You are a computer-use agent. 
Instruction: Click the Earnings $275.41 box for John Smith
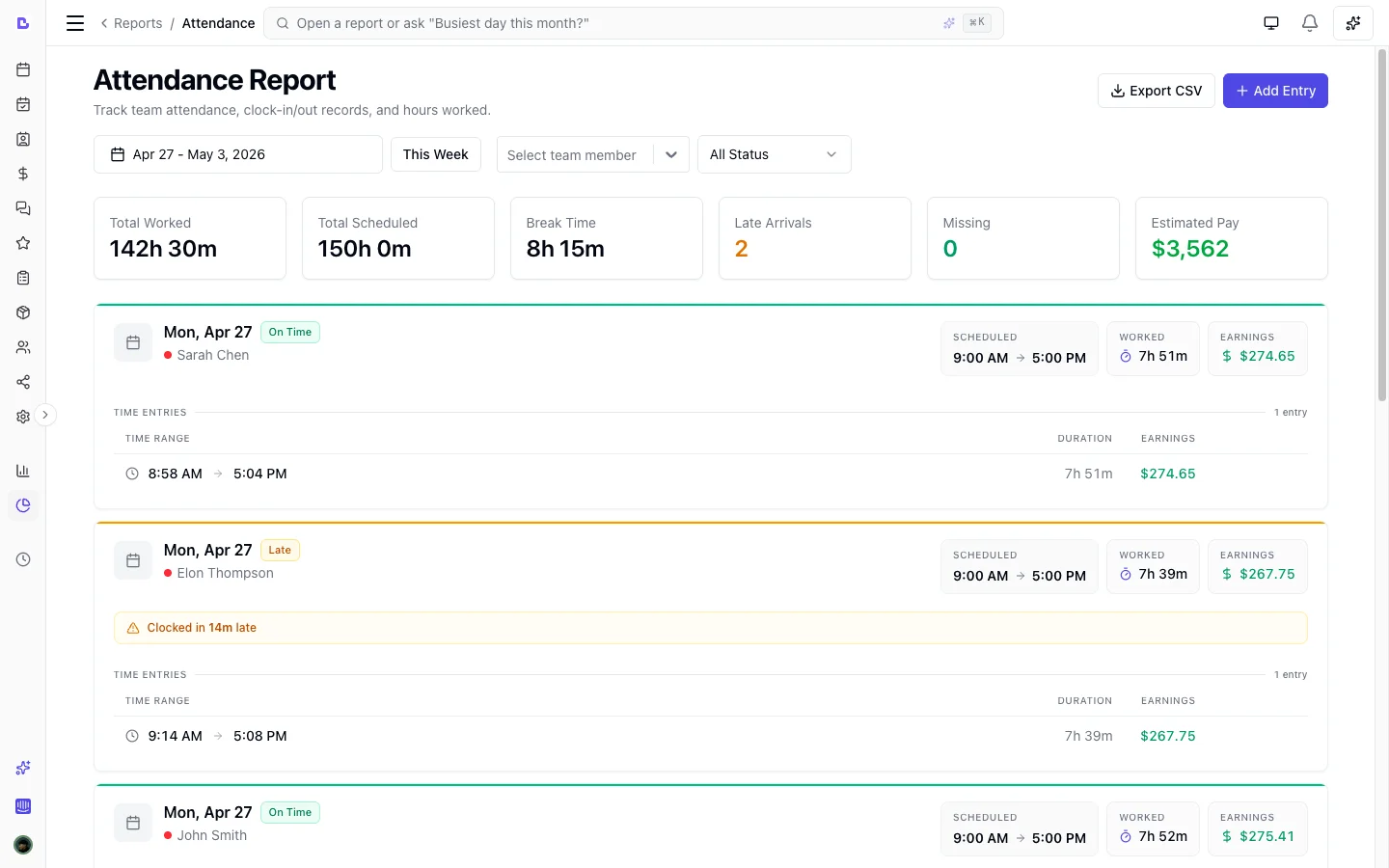pos(1258,828)
